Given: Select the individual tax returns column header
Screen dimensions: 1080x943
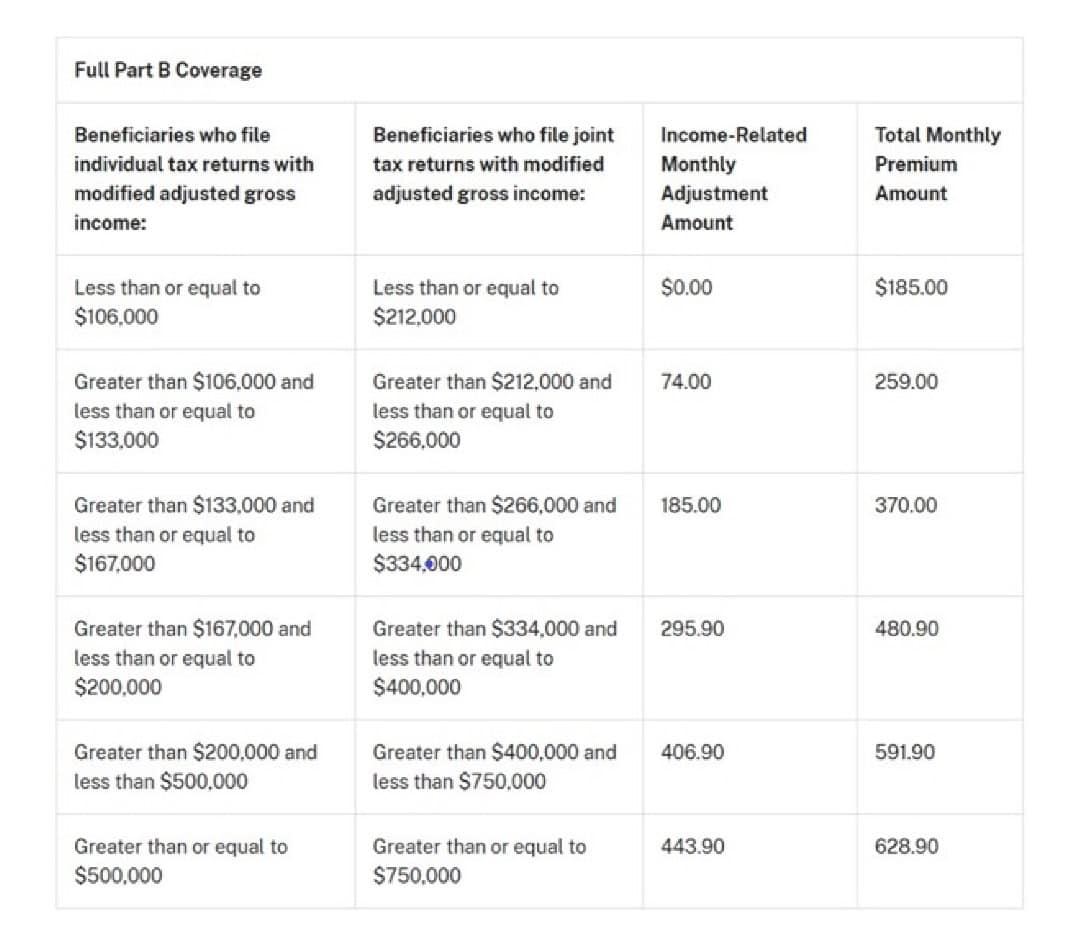Looking at the screenshot, I should click(194, 178).
